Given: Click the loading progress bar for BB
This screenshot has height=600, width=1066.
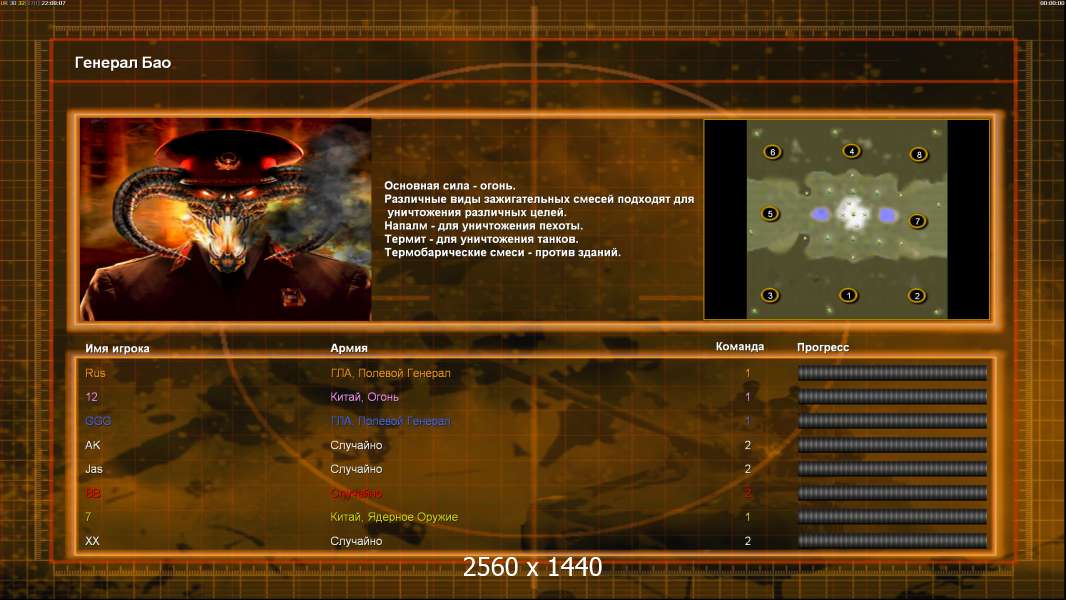Looking at the screenshot, I should [x=892, y=493].
